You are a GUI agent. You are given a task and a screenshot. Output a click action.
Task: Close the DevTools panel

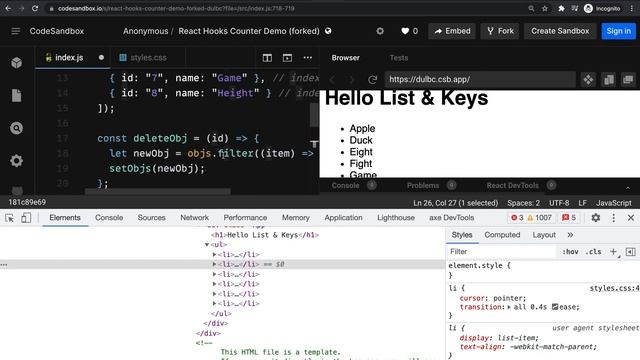(631, 218)
